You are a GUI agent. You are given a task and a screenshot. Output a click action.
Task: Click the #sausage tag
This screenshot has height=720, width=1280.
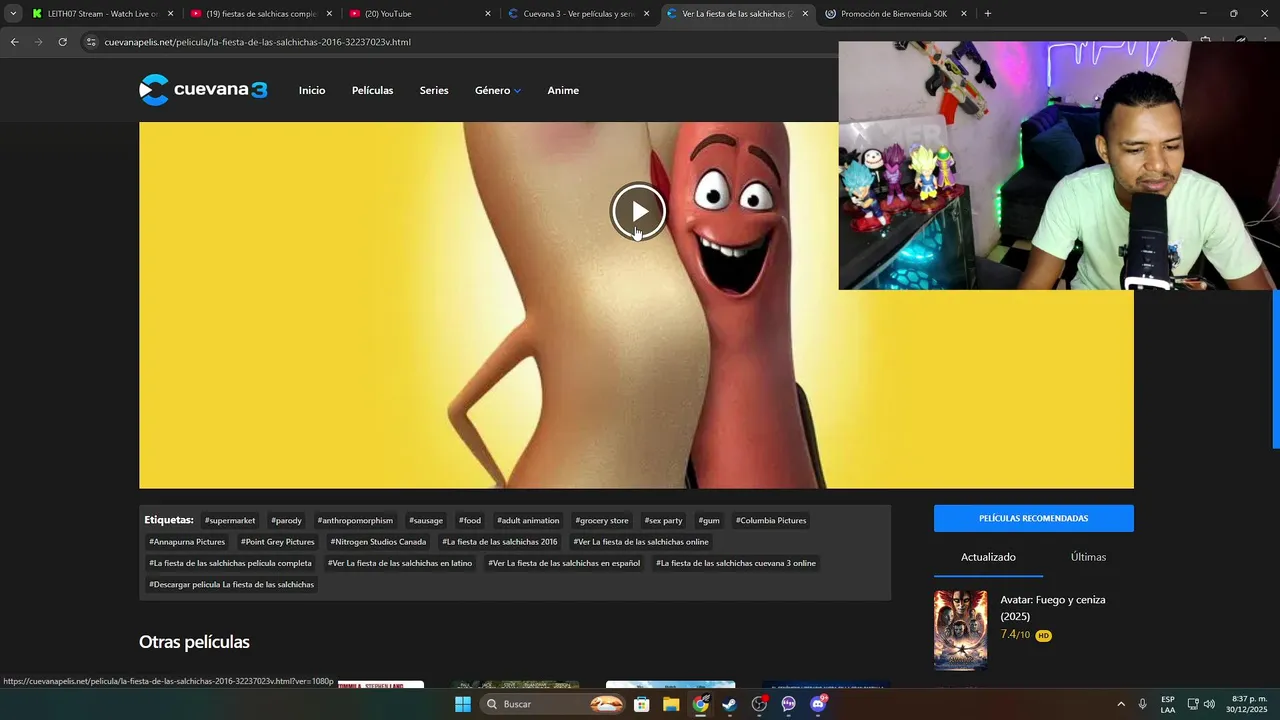tap(426, 520)
